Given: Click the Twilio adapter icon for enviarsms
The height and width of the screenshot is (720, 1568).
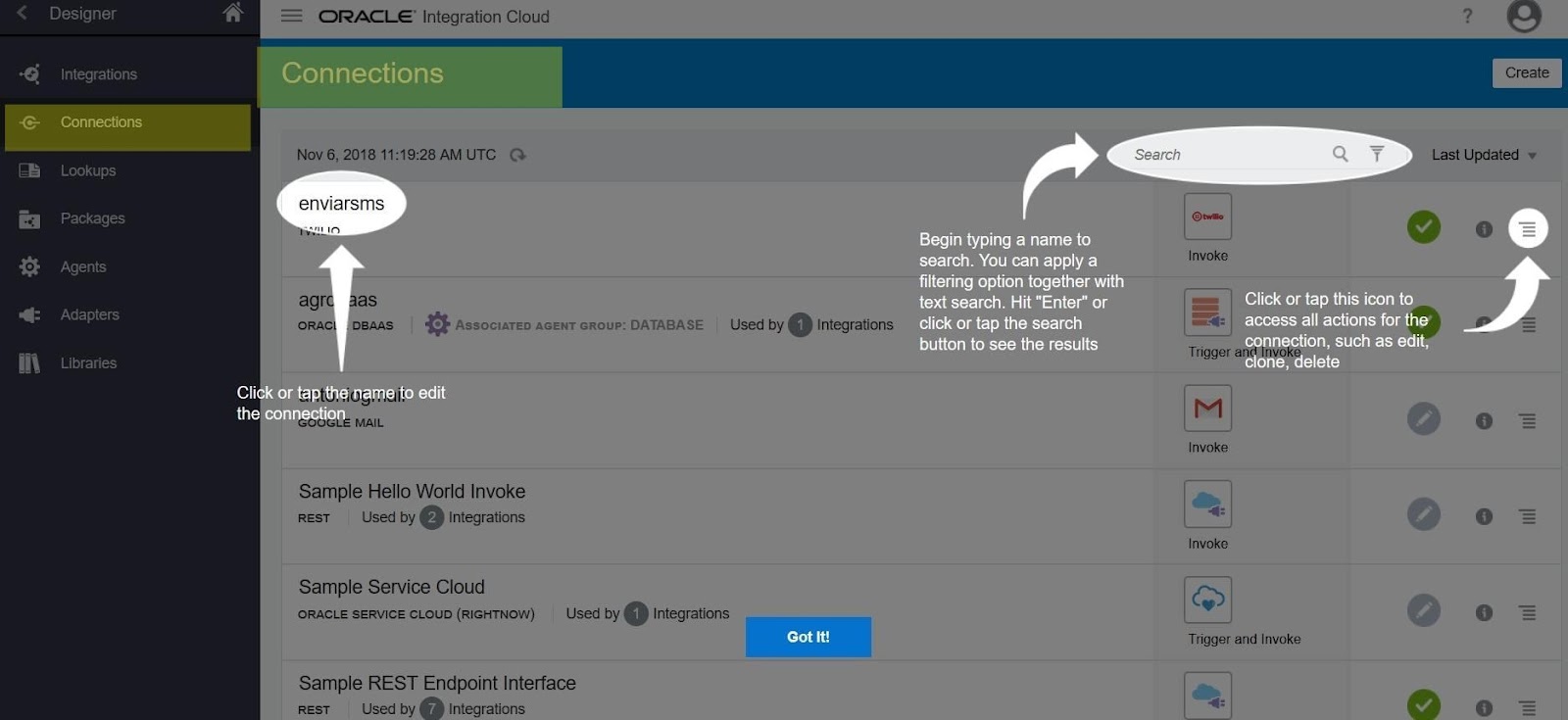Looking at the screenshot, I should 1207,216.
